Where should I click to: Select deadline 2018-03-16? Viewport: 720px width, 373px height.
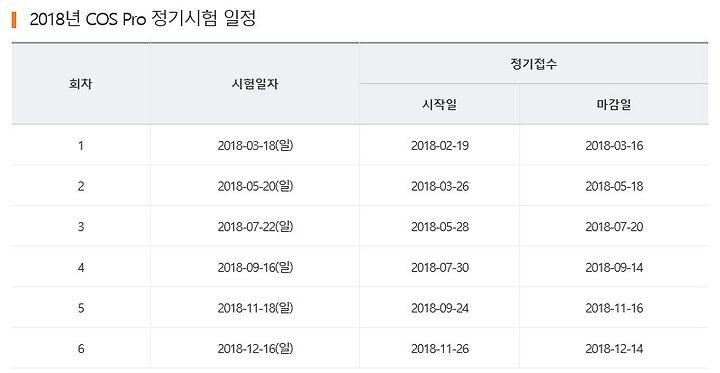[614, 146]
